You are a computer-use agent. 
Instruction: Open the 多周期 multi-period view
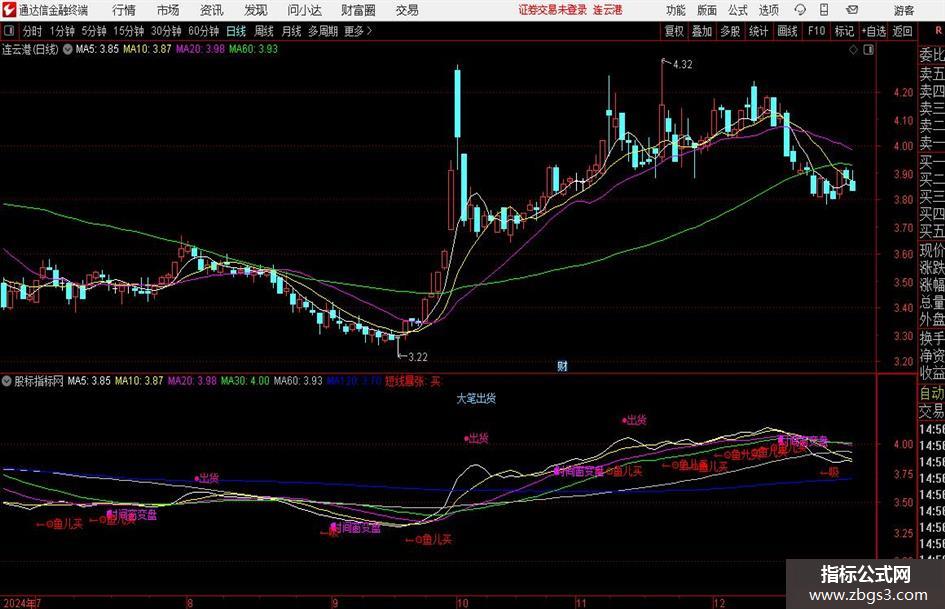click(x=323, y=31)
